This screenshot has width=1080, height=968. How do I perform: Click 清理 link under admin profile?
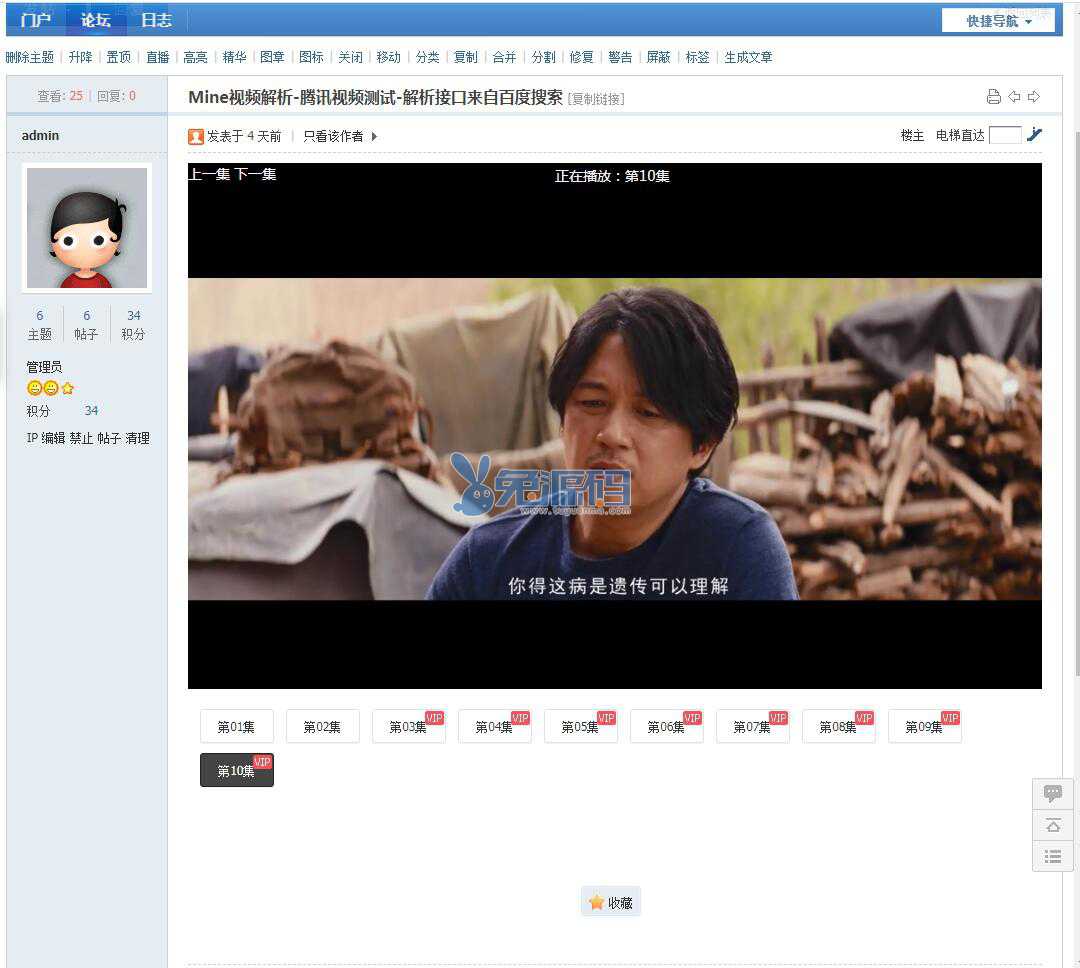(137, 438)
